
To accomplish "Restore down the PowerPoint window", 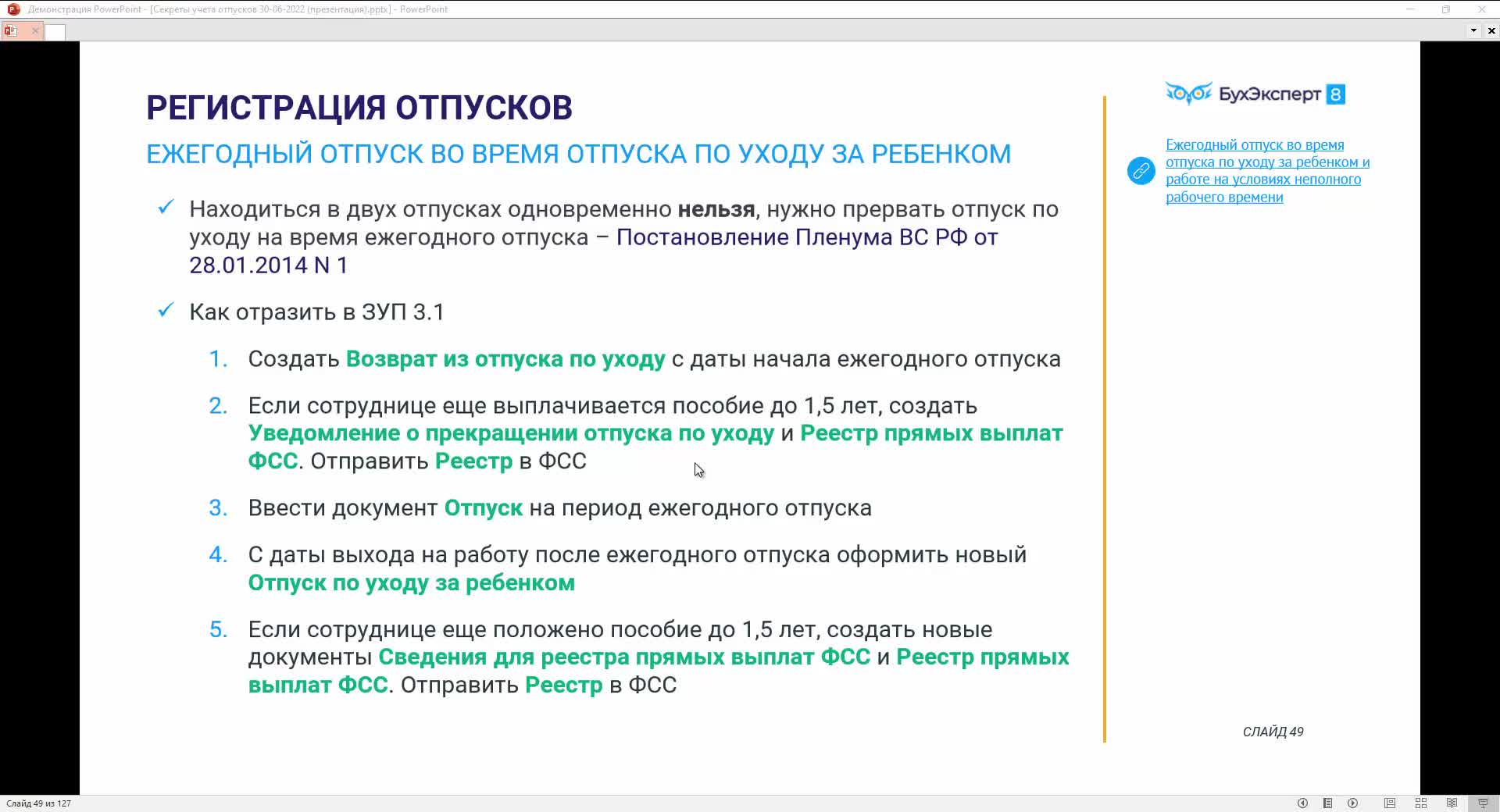I will tap(1446, 9).
